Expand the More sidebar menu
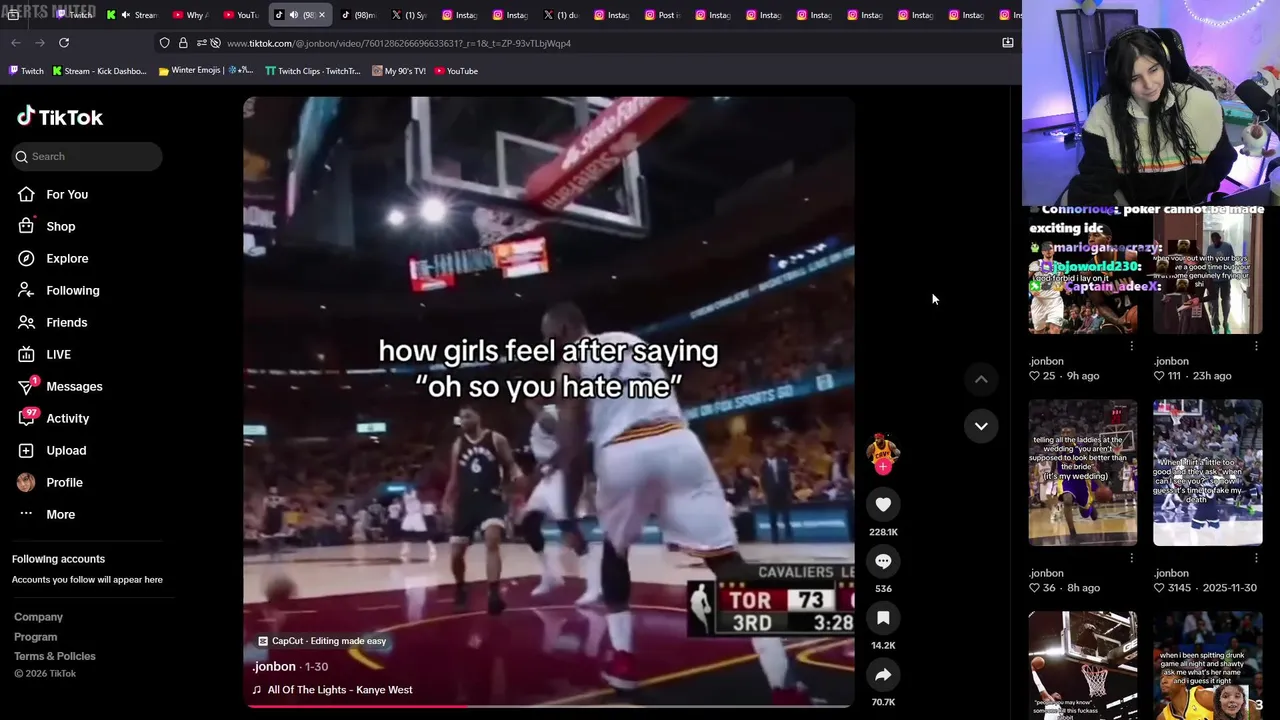This screenshot has height=720, width=1280. [x=47, y=514]
